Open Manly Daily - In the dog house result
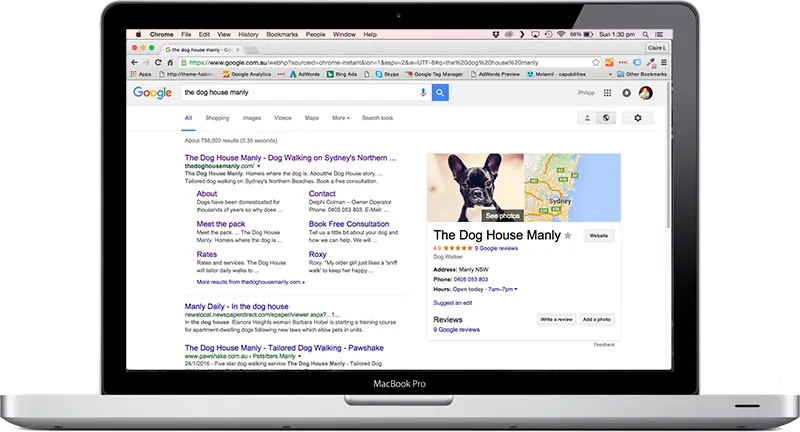Screen dimensions: 800x432 (236, 307)
